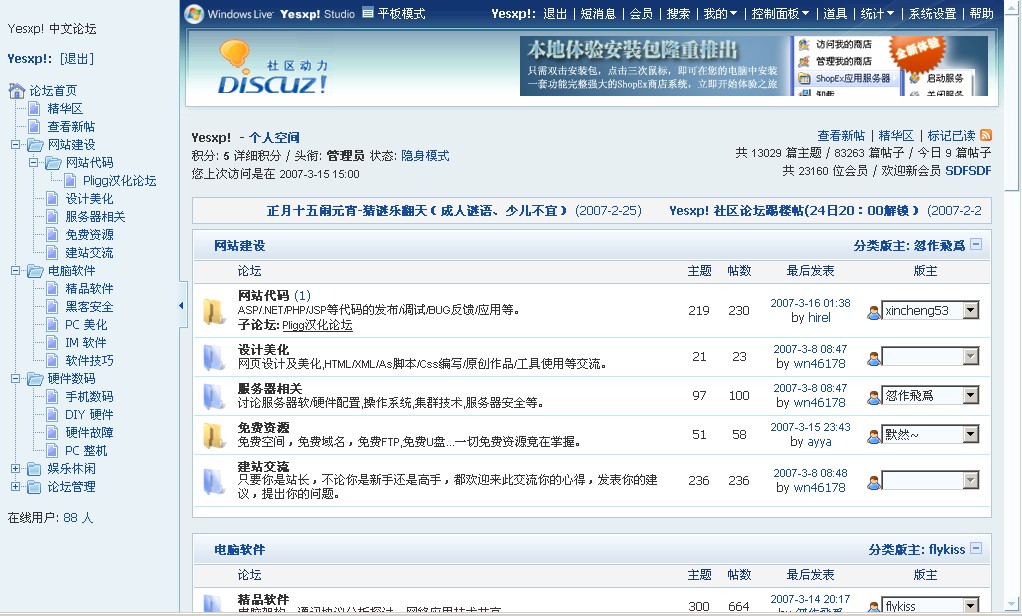Viewport: 1022px width, 616px height.
Task: Collapse the 电脑软件 category section
Action: pos(976,548)
